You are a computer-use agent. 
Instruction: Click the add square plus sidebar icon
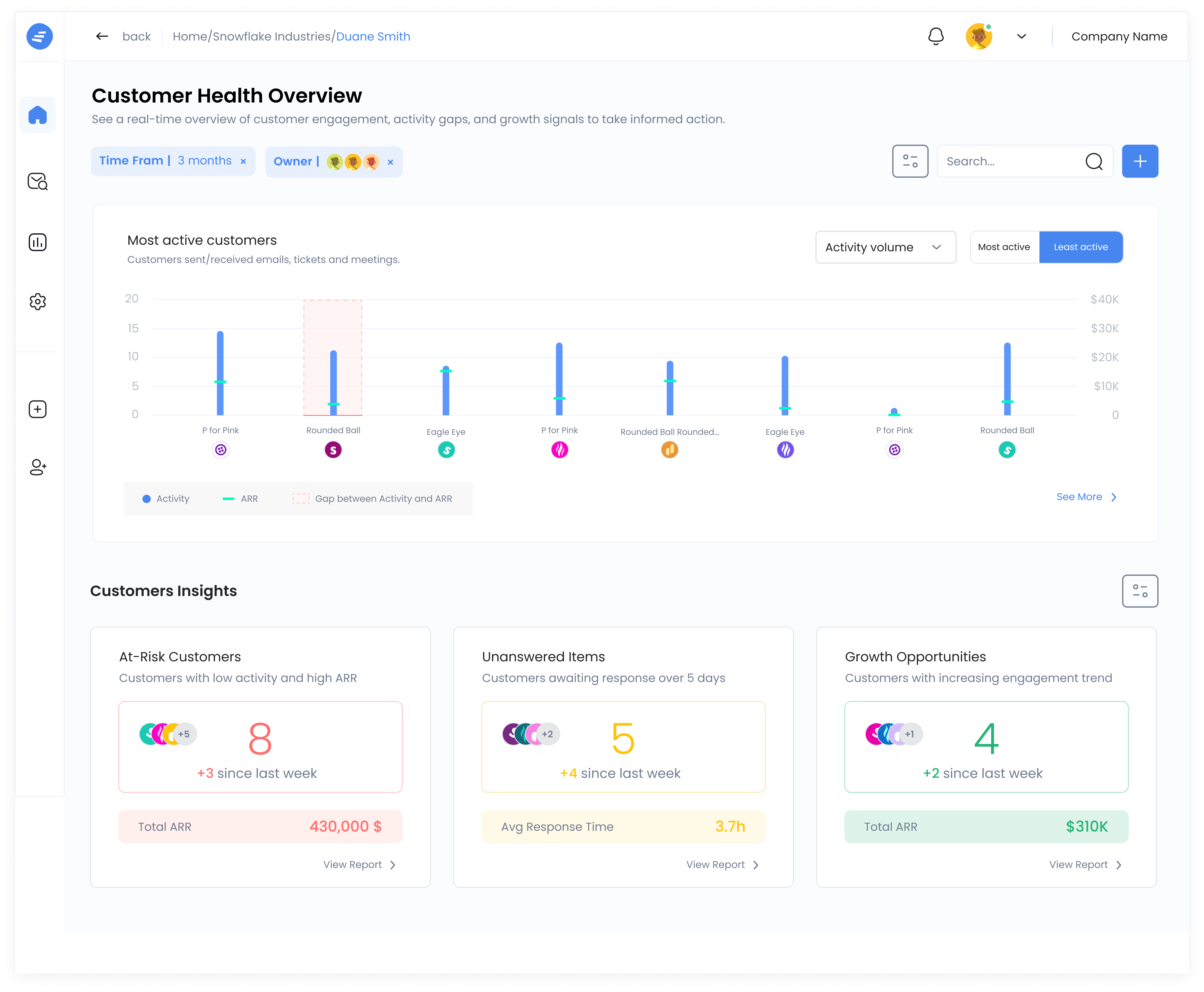coord(38,409)
